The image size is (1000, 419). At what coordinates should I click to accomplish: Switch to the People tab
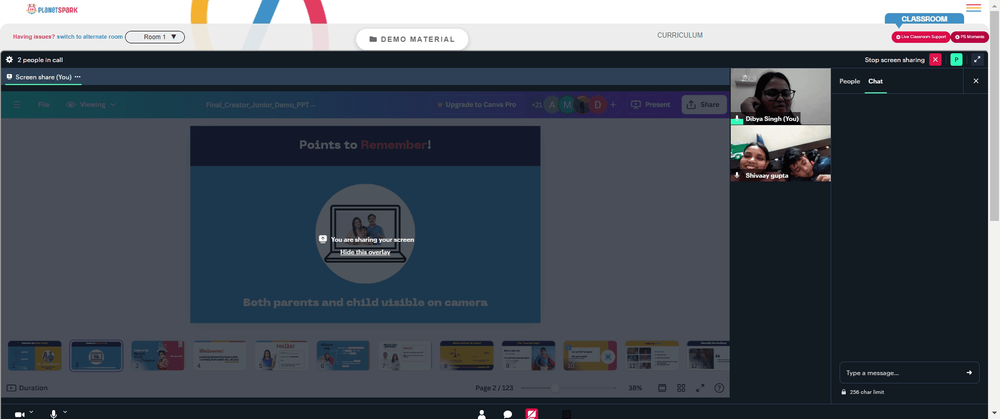point(849,81)
